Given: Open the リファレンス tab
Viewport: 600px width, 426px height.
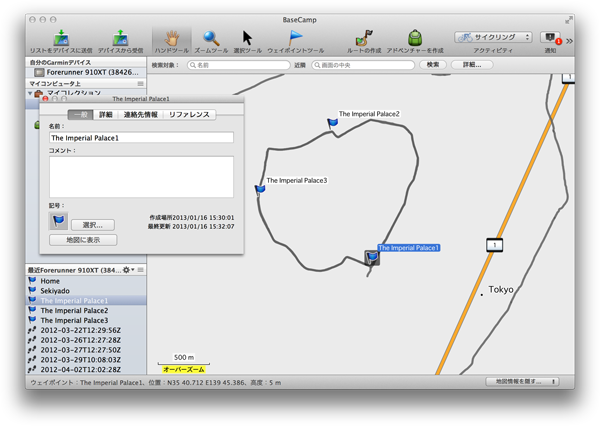Looking at the screenshot, I should pos(189,115).
